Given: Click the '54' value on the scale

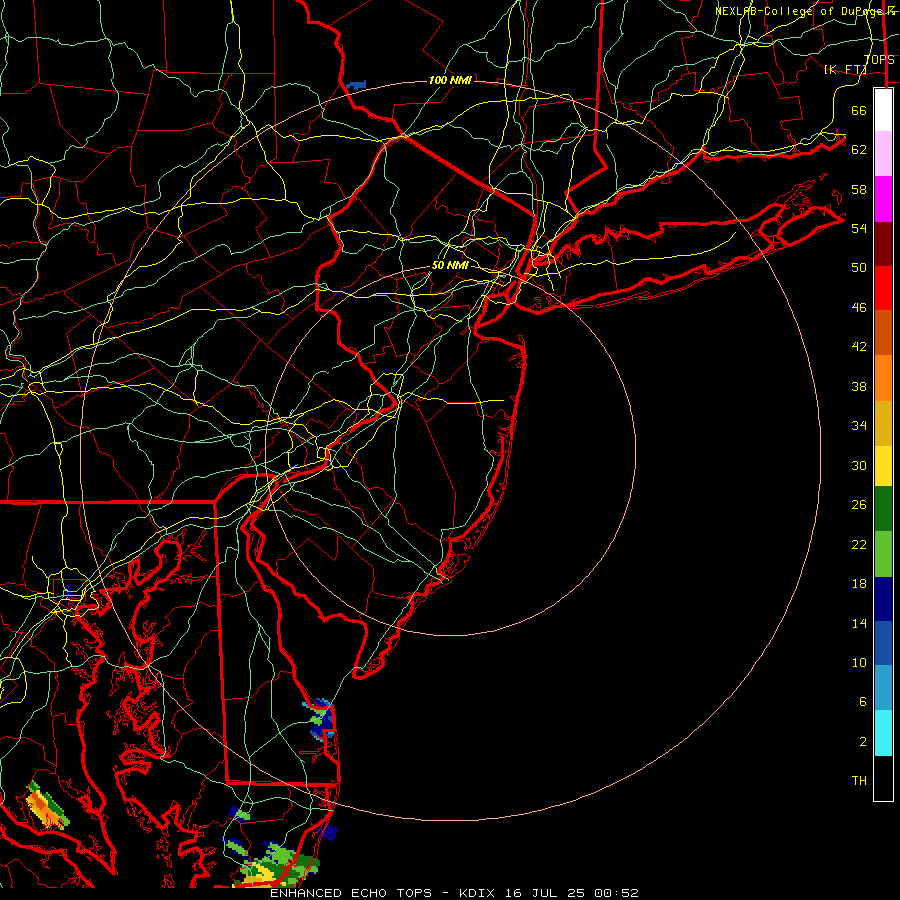Looking at the screenshot, I should tap(859, 228).
